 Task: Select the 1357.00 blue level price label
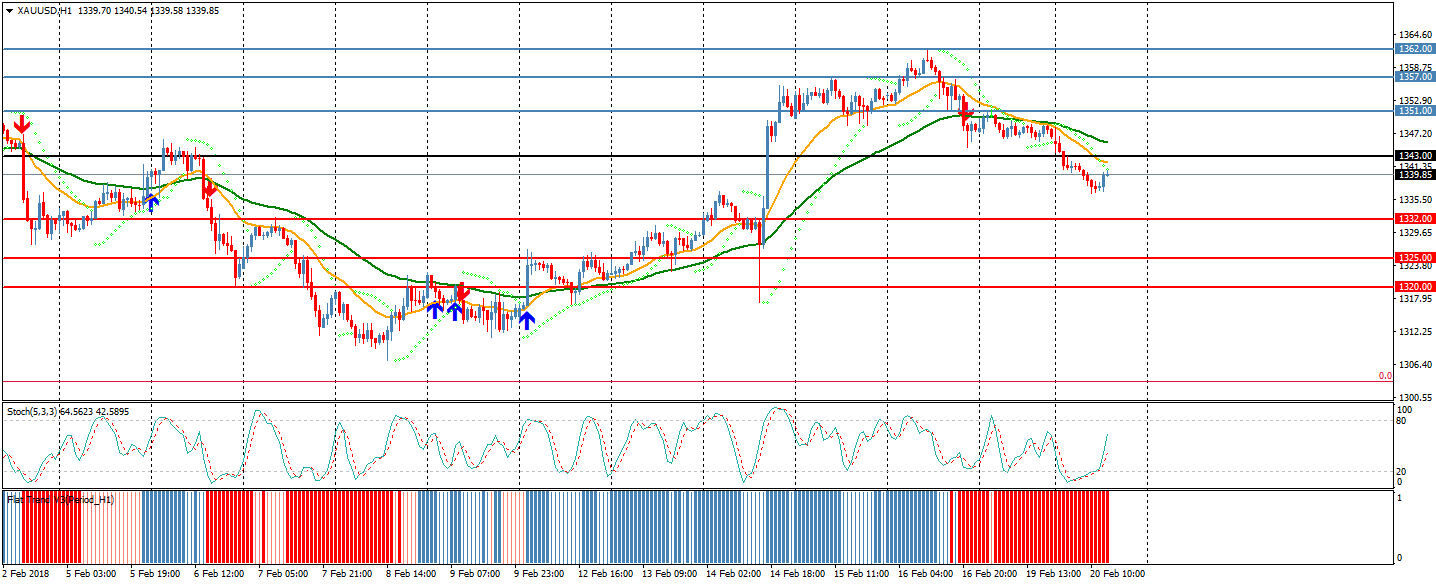pos(1414,76)
